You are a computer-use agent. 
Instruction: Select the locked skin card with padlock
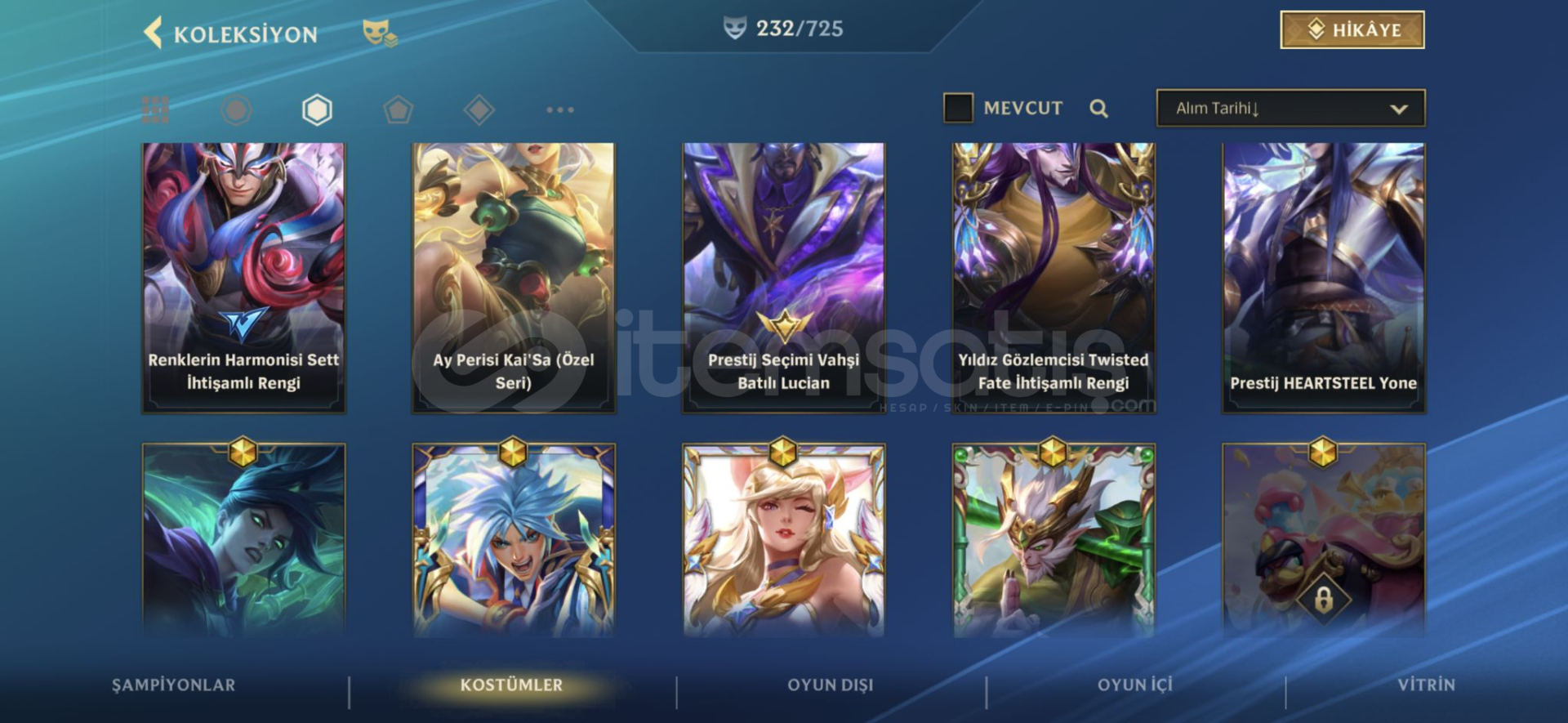point(1324,539)
